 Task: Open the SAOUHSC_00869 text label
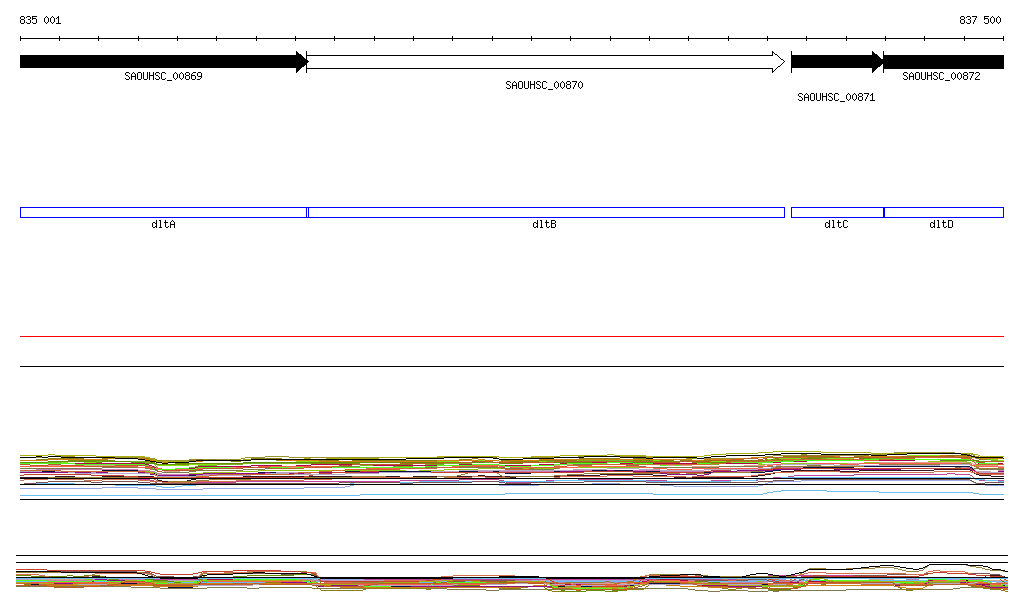pyautogui.click(x=163, y=77)
